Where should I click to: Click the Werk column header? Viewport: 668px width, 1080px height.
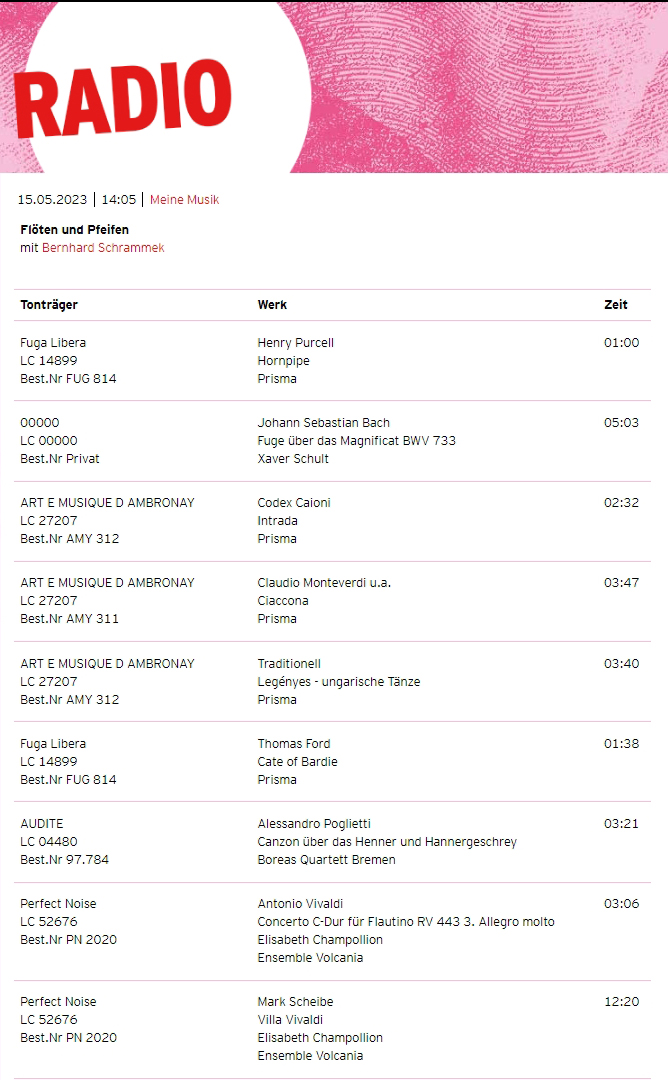(x=272, y=304)
